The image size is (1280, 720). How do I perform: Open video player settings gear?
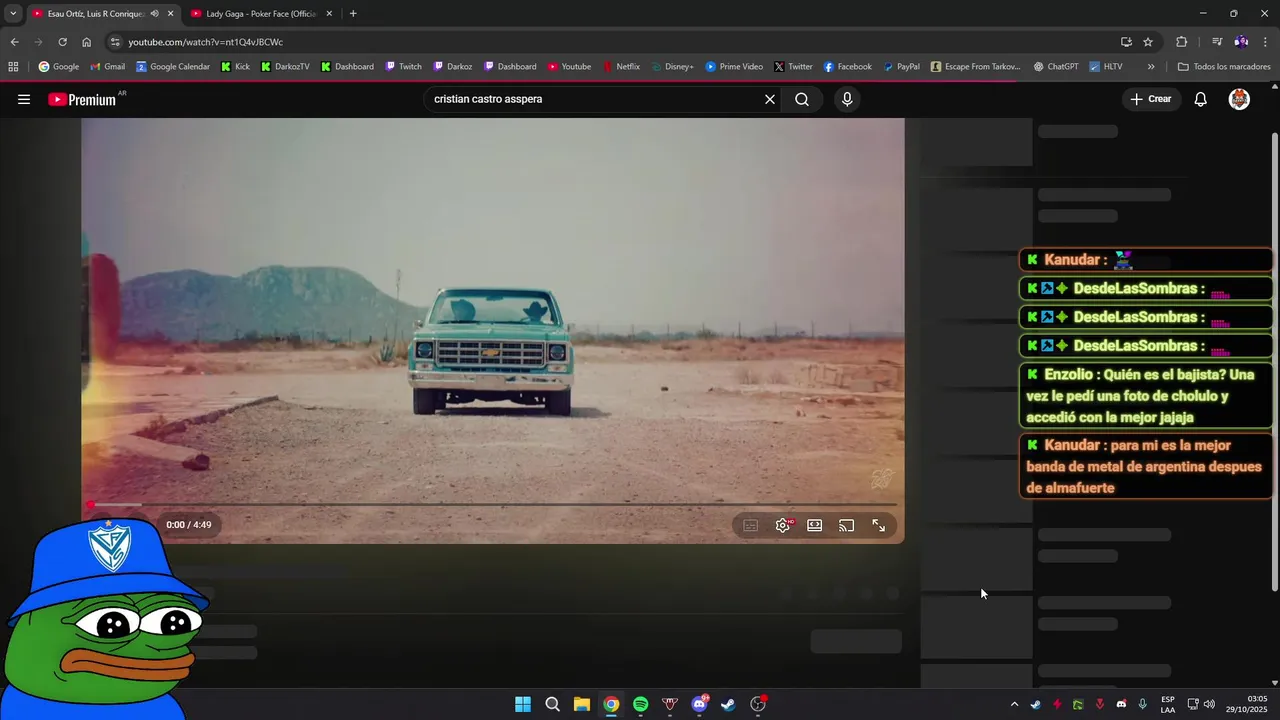point(783,525)
